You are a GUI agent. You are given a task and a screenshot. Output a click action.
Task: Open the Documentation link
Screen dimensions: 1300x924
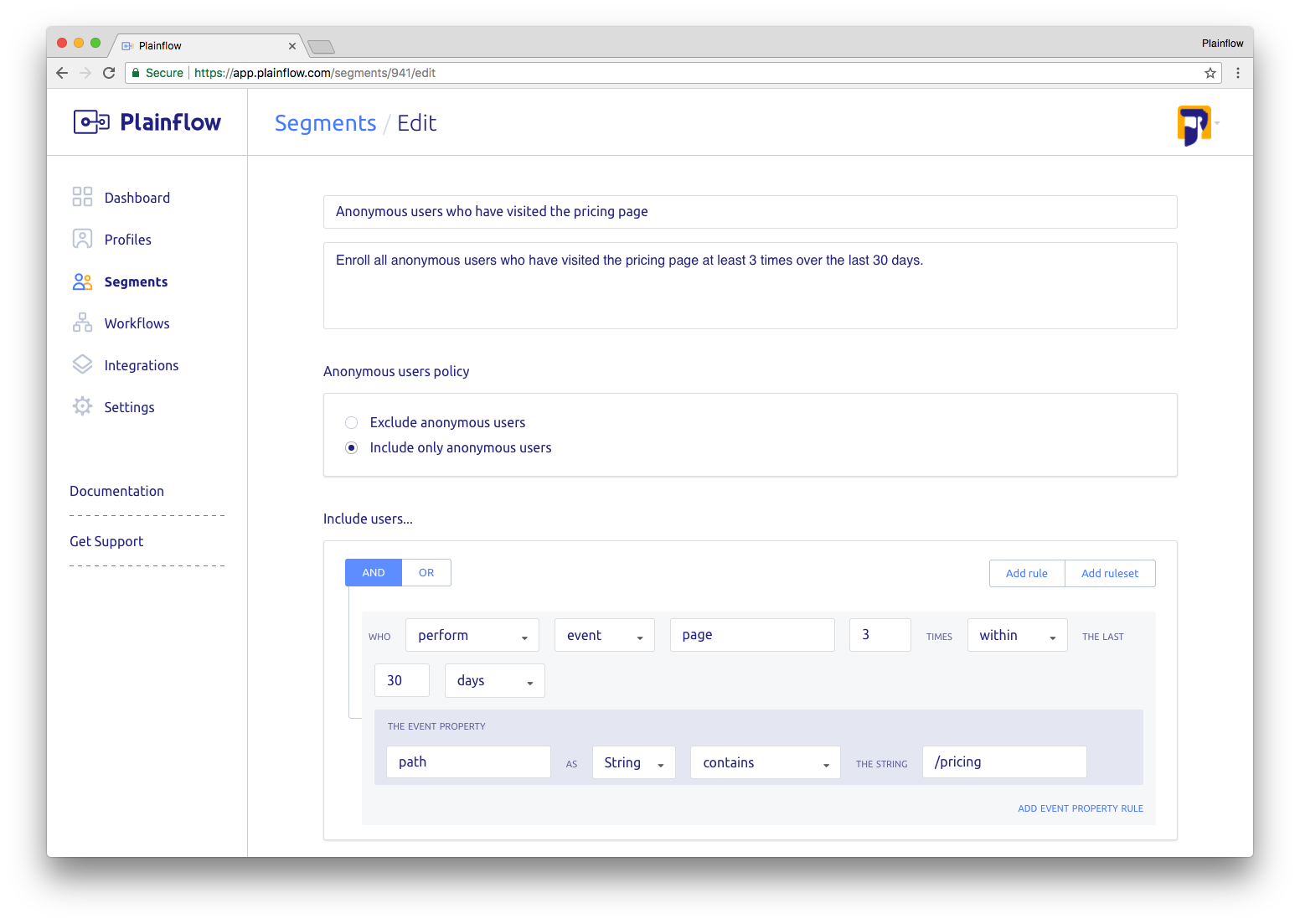coord(117,491)
